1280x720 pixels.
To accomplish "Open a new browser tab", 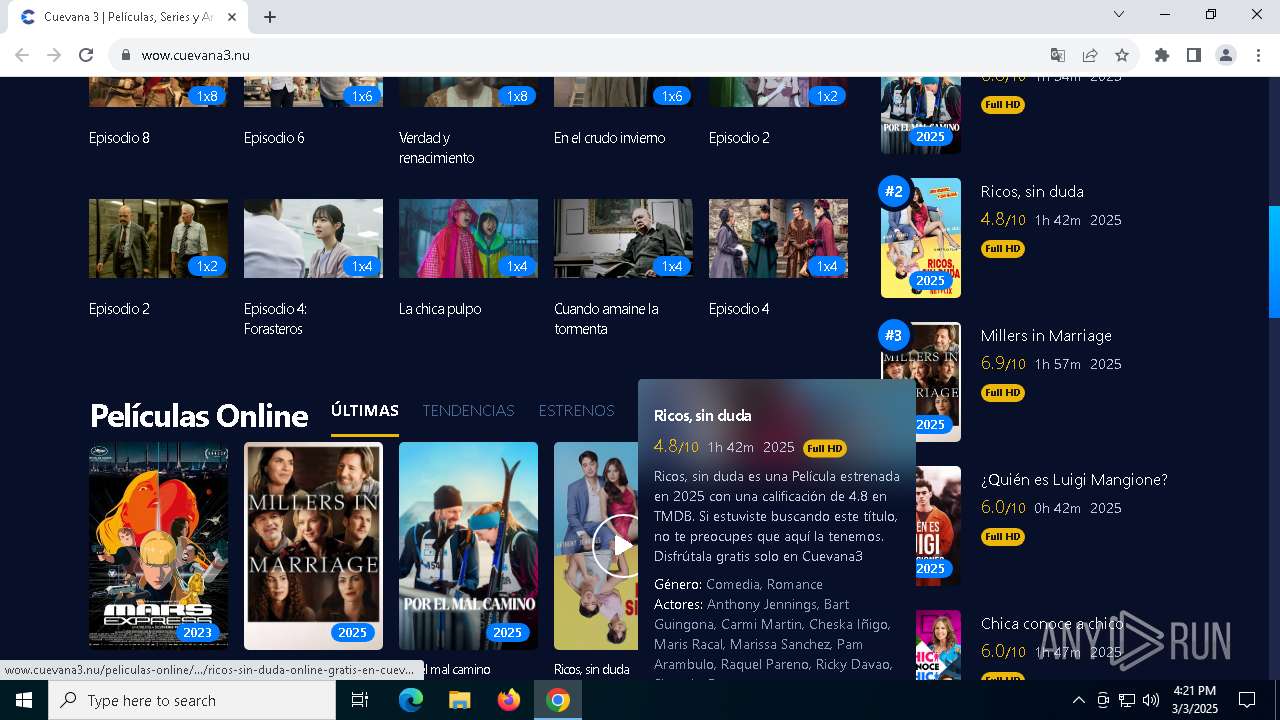I will tap(270, 17).
